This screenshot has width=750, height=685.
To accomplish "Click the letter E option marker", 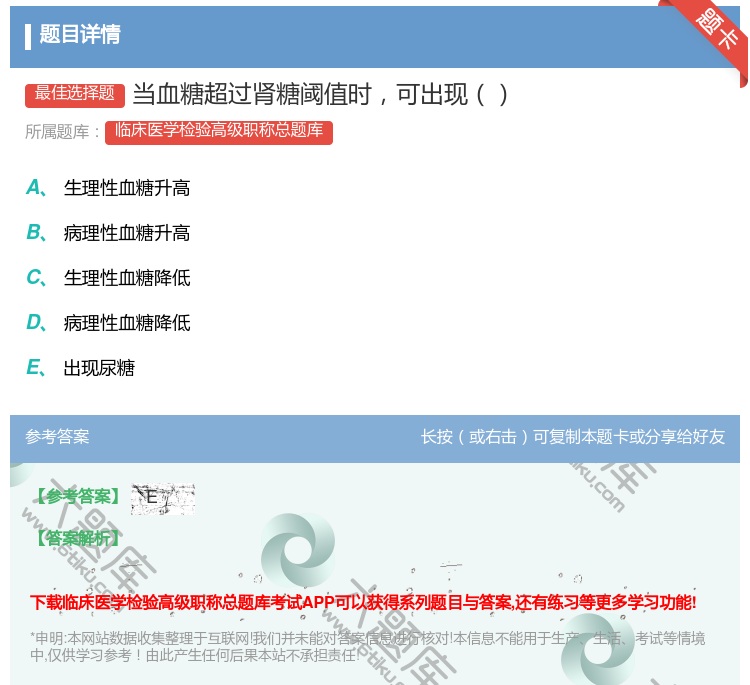I will 36,367.
